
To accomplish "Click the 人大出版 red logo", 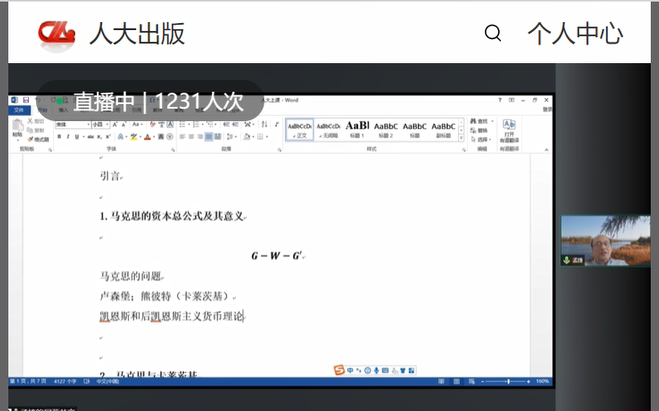I will point(56,34).
